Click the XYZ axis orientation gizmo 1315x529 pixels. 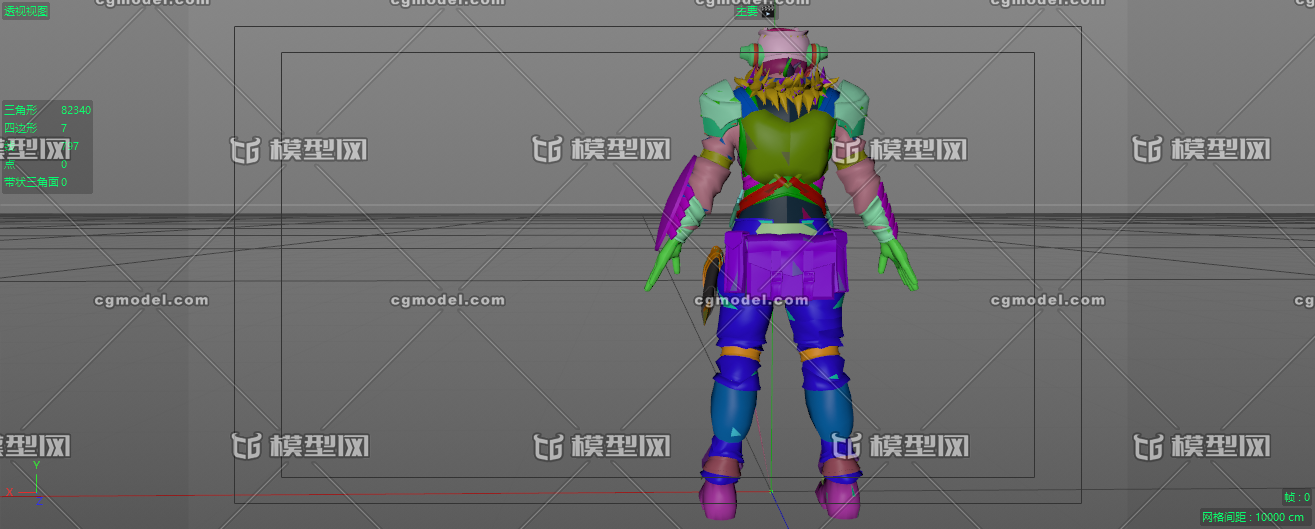(27, 484)
